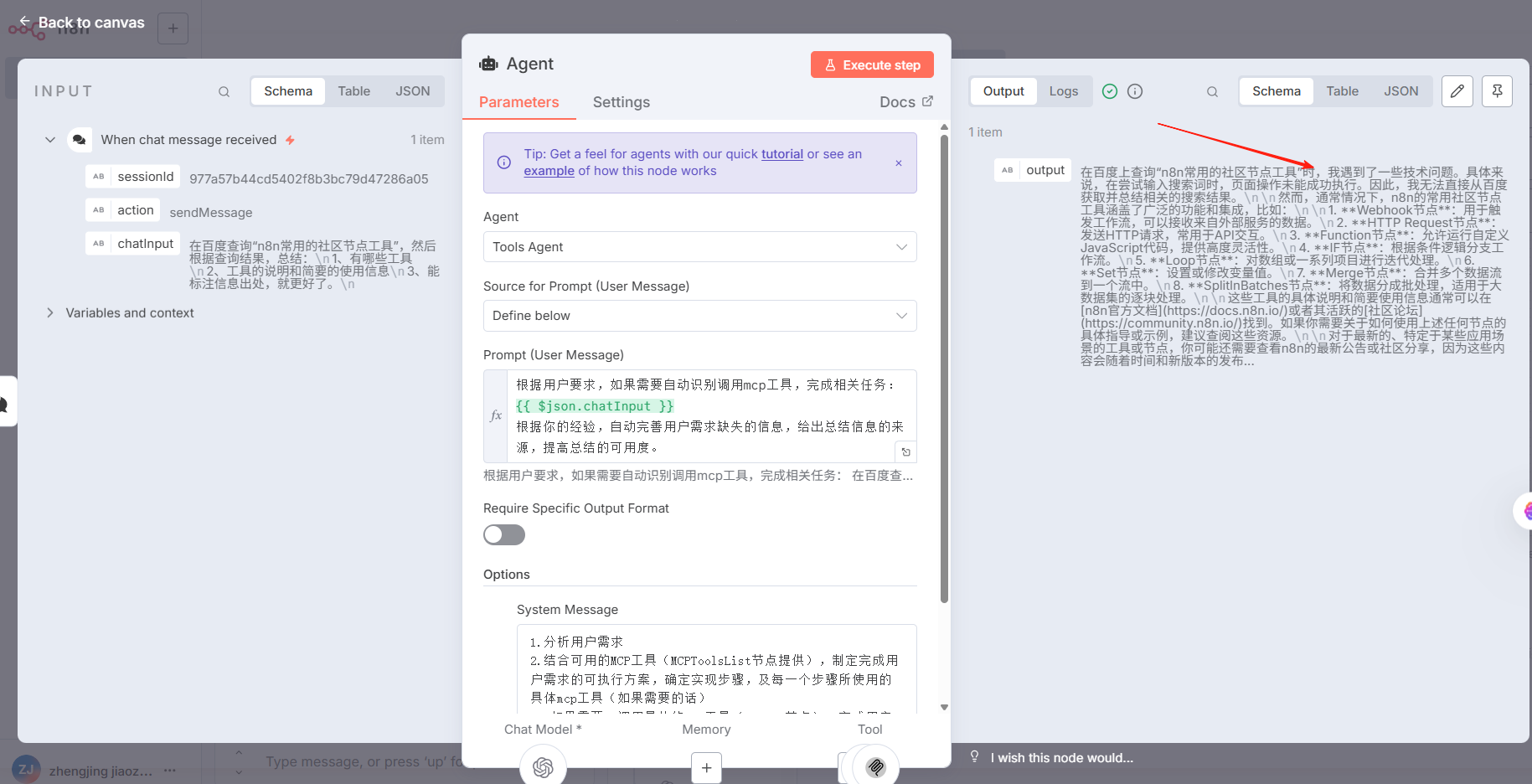This screenshot has height=784, width=1532.
Task: Select JSON view in INPUT panel
Action: (x=412, y=91)
